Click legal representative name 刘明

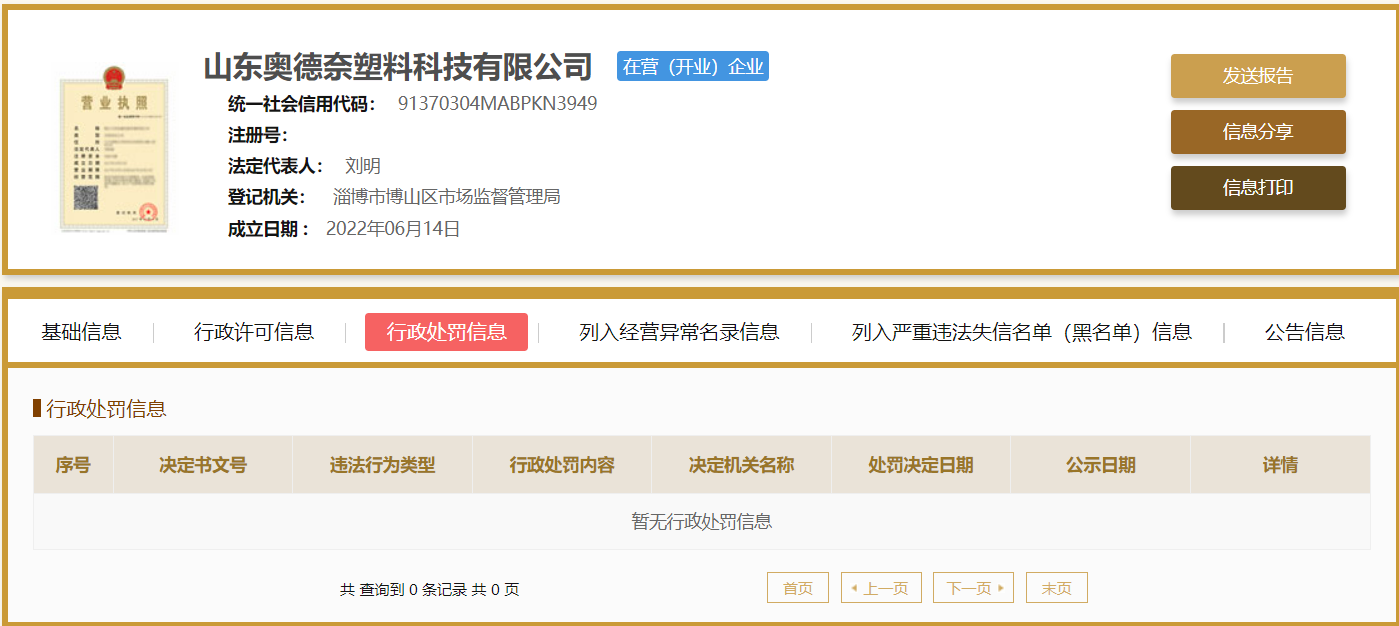point(363,166)
